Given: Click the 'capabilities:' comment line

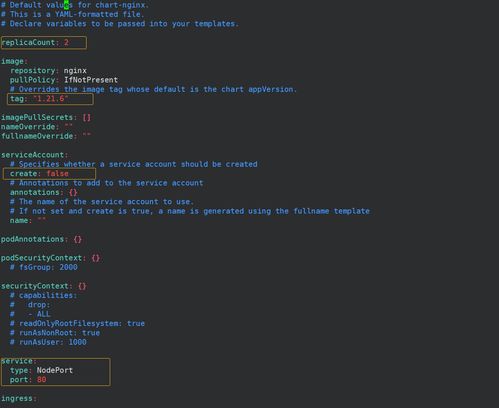Looking at the screenshot, I should click(44, 295).
